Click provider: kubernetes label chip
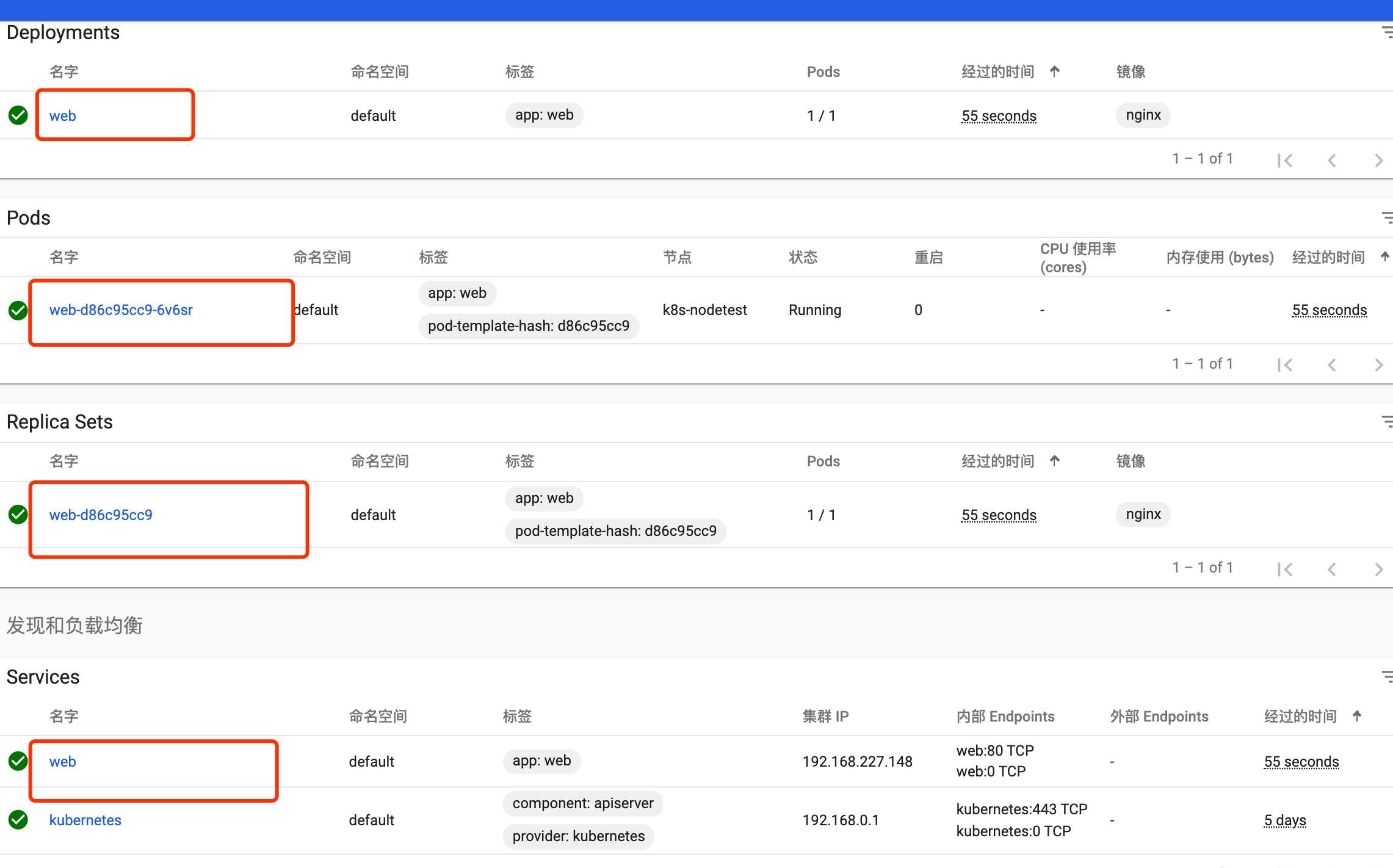Viewport: 1393px width, 868px height. click(x=578, y=836)
